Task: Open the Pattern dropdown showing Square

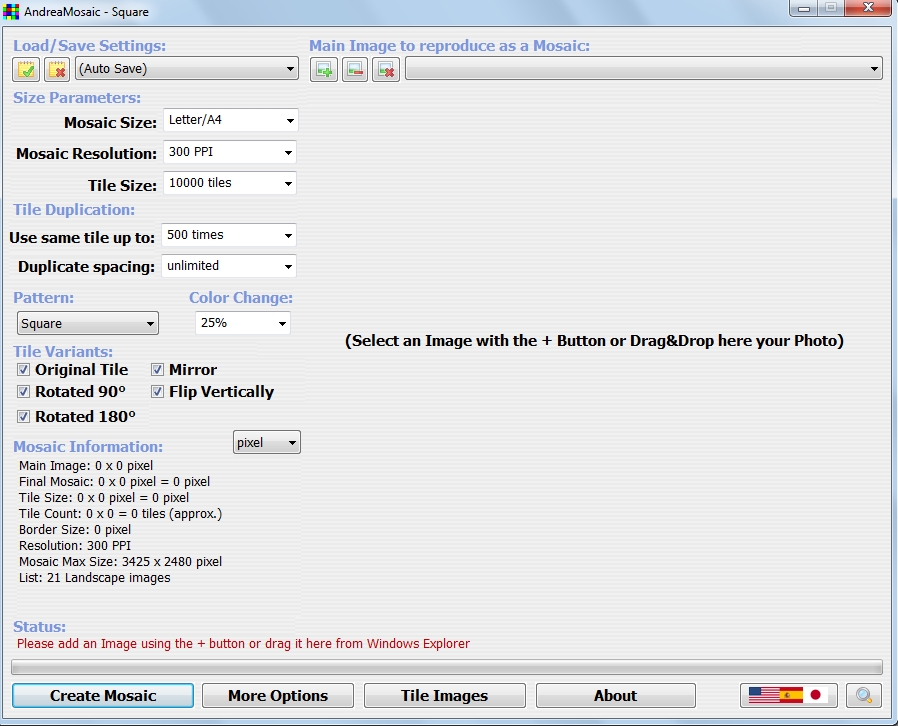Action: (88, 323)
